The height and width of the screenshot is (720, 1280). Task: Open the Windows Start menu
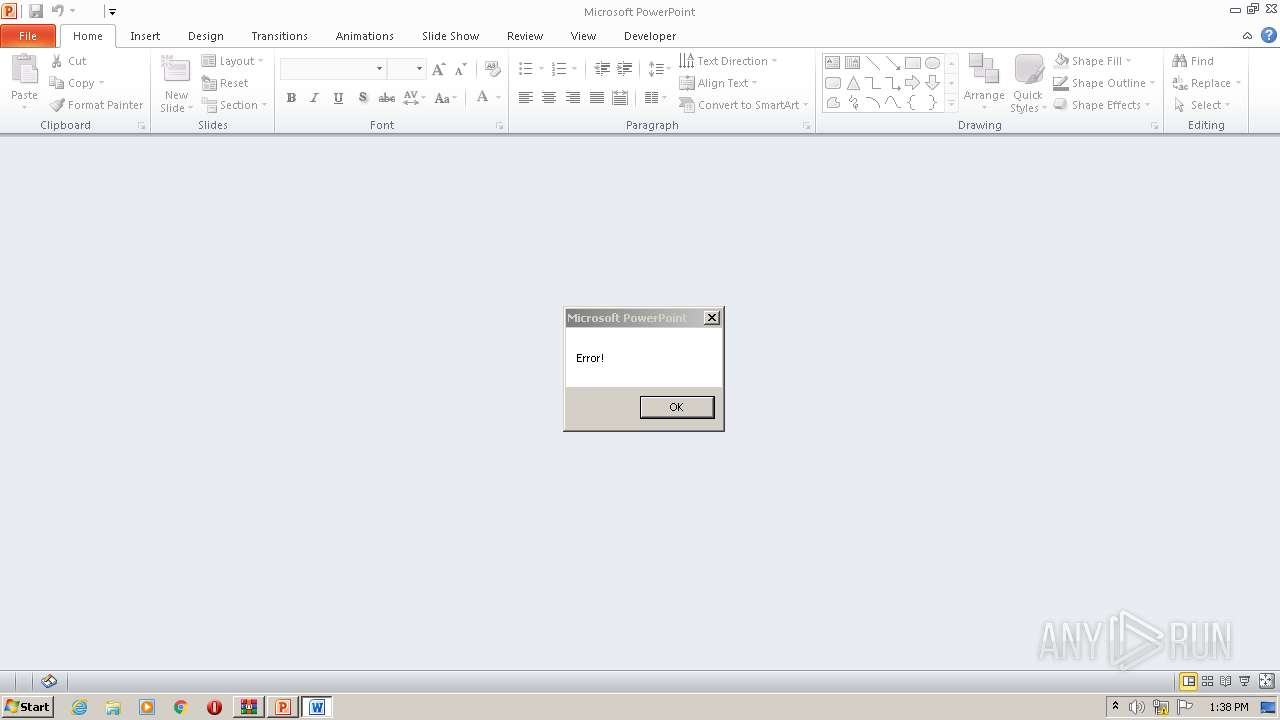point(27,707)
